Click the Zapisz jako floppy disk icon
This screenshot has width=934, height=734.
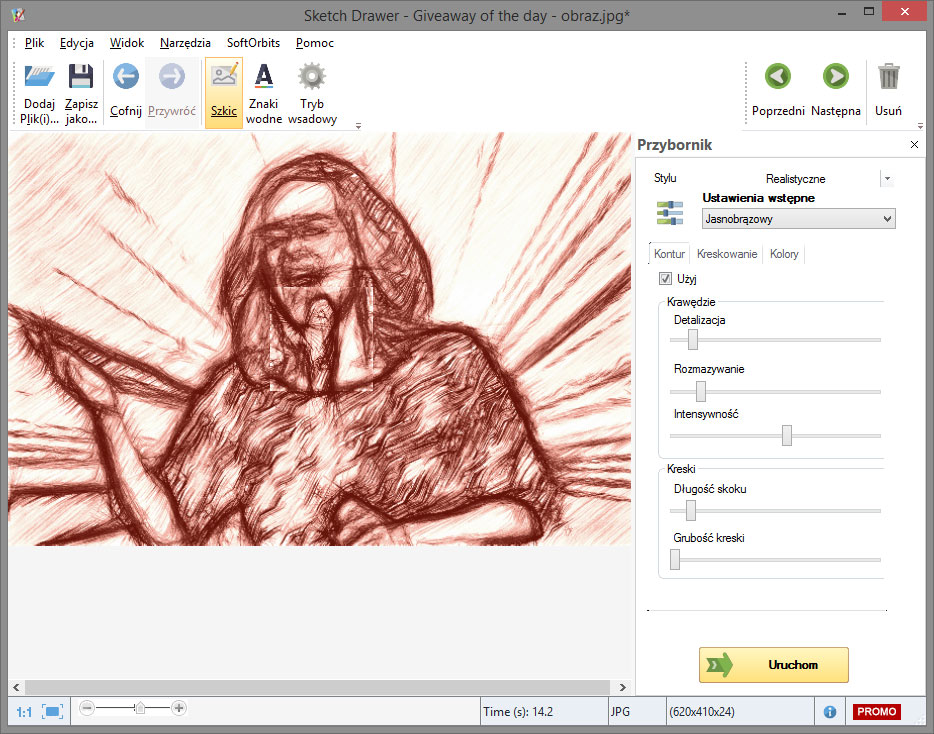click(x=81, y=78)
